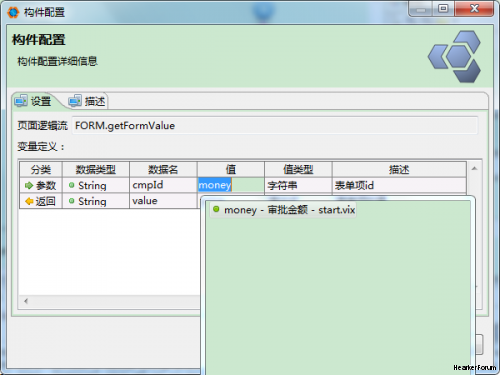Click the monitor icon on 描述 tab
Viewport: 500px width, 375px height.
75,101
